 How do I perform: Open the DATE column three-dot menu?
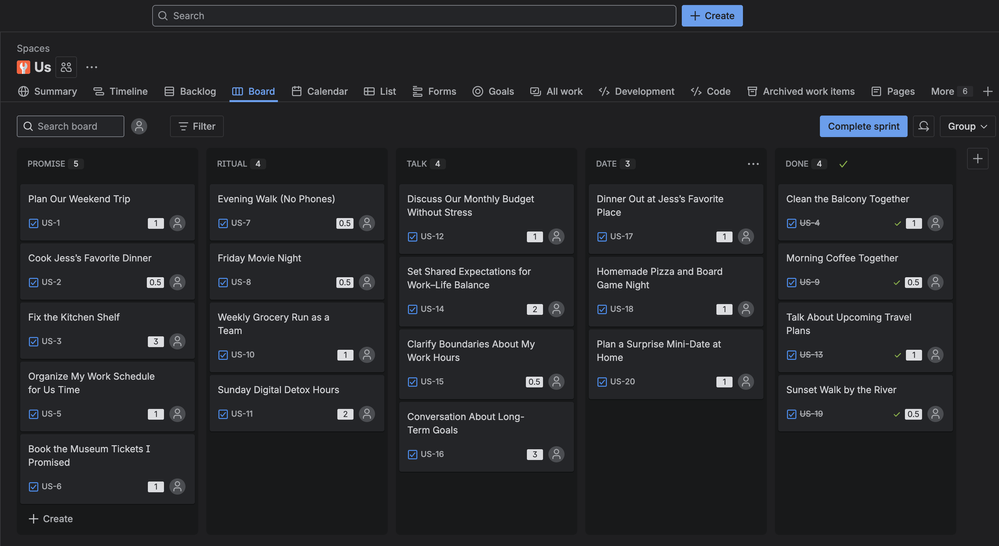click(x=753, y=164)
